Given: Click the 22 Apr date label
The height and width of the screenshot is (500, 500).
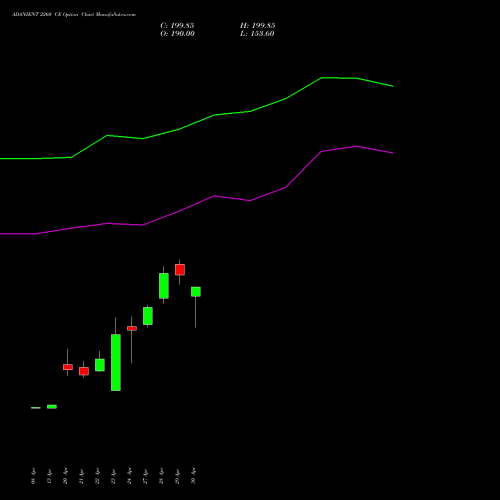Looking at the screenshot, I should pyautogui.click(x=97, y=476).
